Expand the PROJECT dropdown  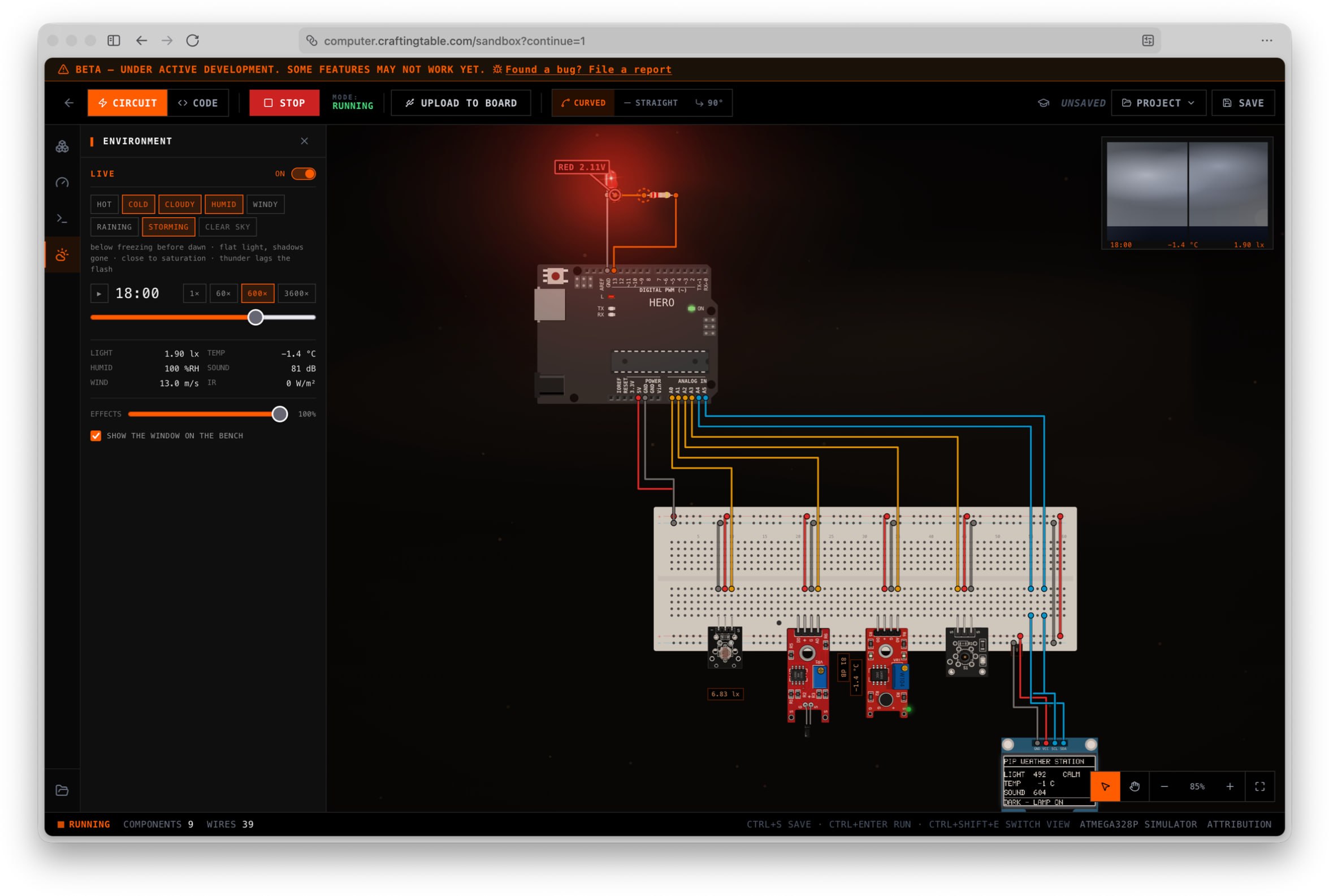(x=1158, y=103)
